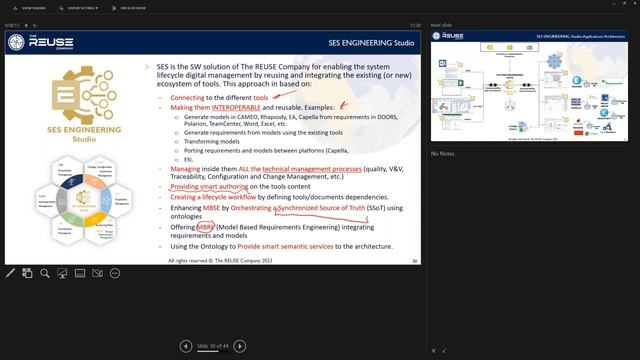Pause the presentation timer

tap(27, 25)
